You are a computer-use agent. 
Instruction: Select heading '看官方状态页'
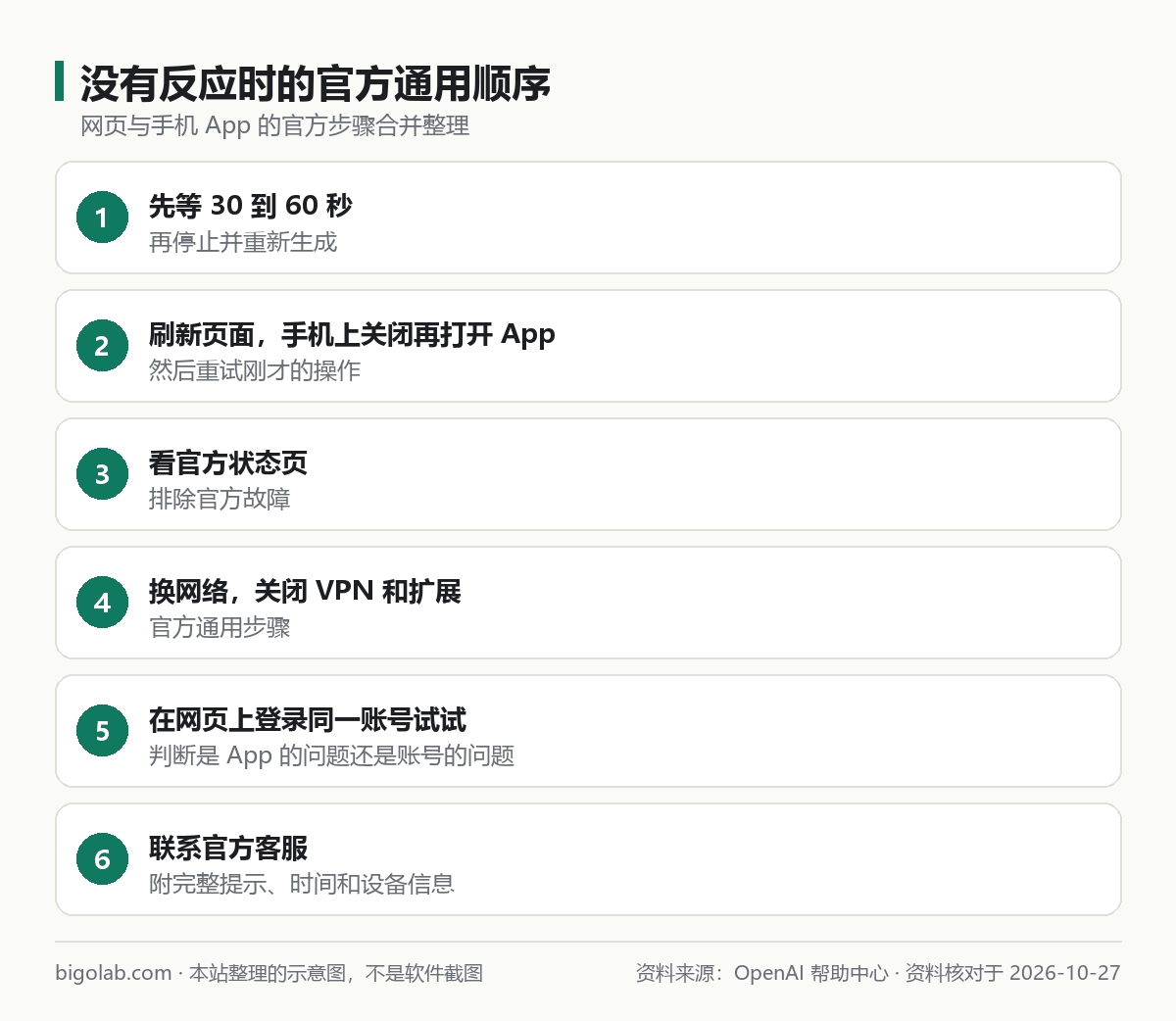point(228,462)
